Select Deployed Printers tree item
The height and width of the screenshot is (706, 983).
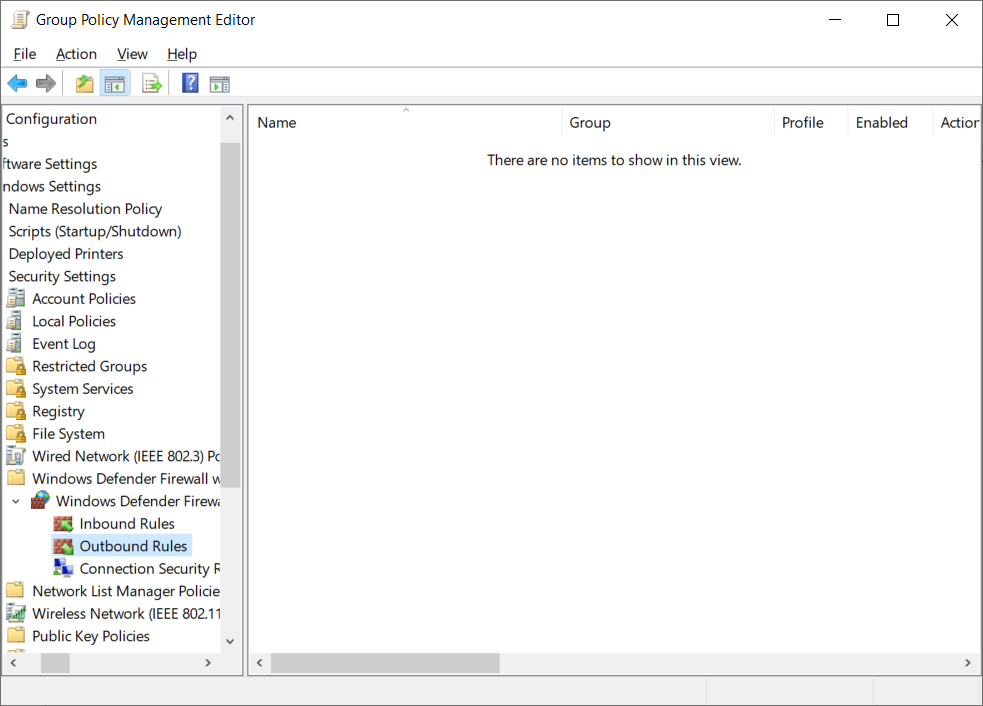click(x=66, y=254)
